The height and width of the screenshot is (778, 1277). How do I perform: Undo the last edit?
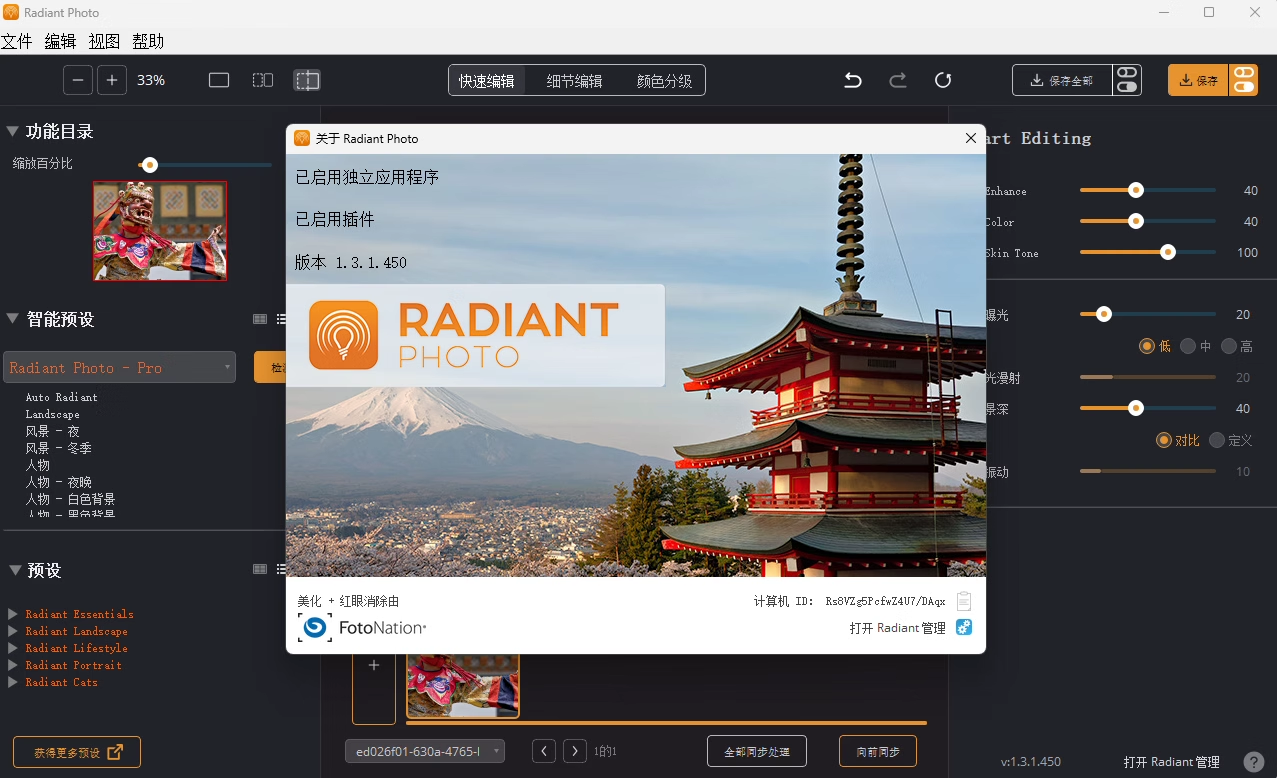[x=852, y=79]
